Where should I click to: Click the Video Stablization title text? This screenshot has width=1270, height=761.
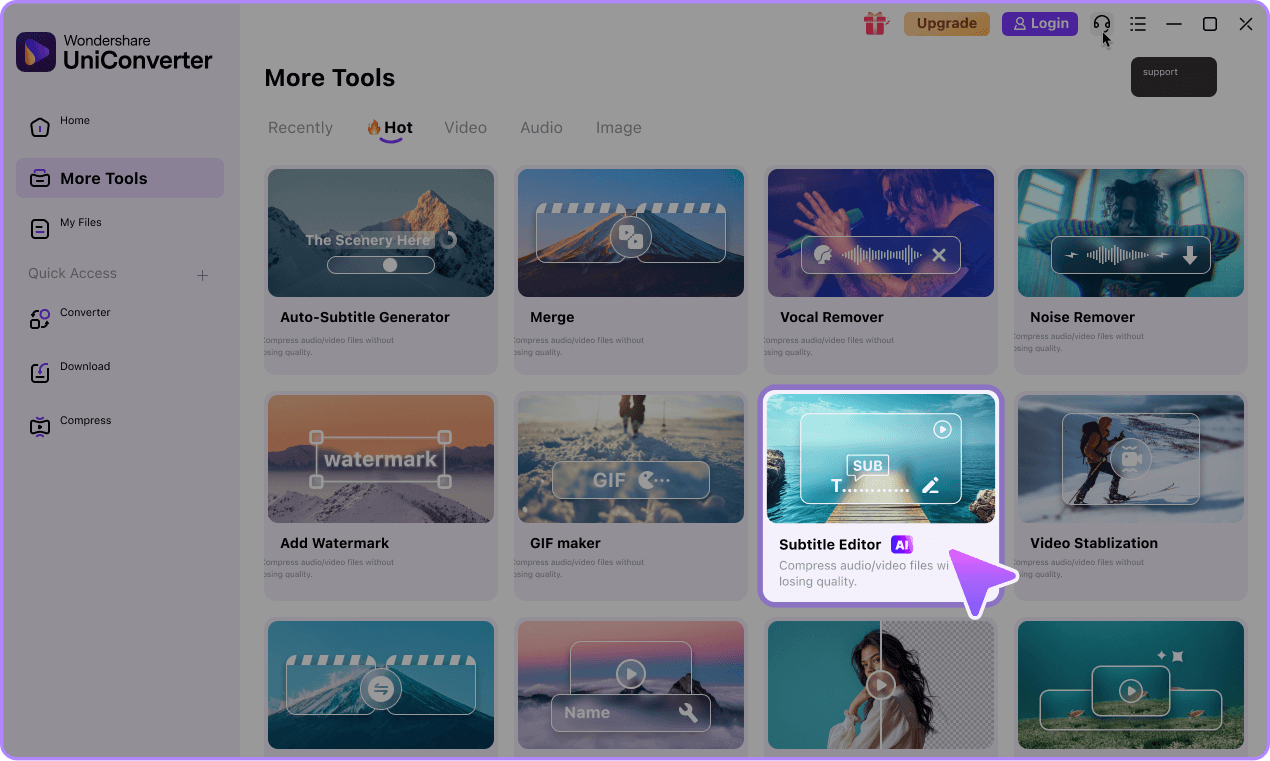tap(1094, 543)
